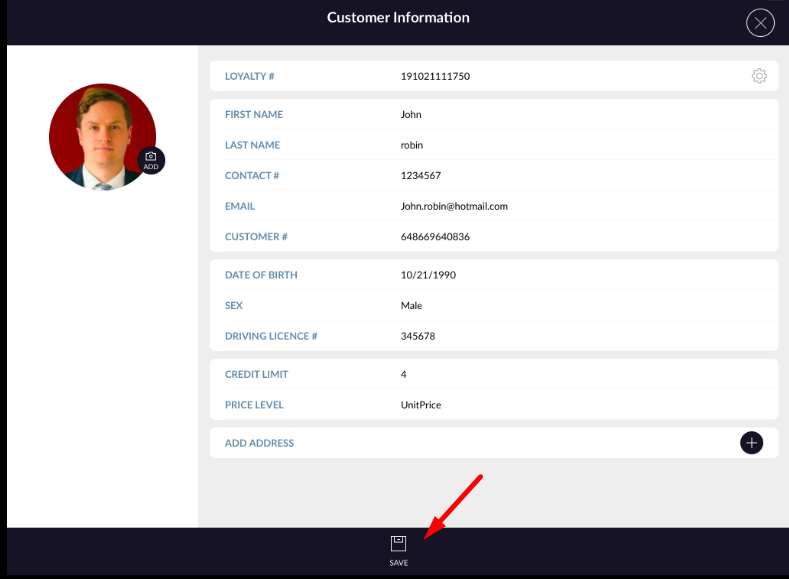Open loyalty settings gear icon
The height and width of the screenshot is (579, 789).
759,76
